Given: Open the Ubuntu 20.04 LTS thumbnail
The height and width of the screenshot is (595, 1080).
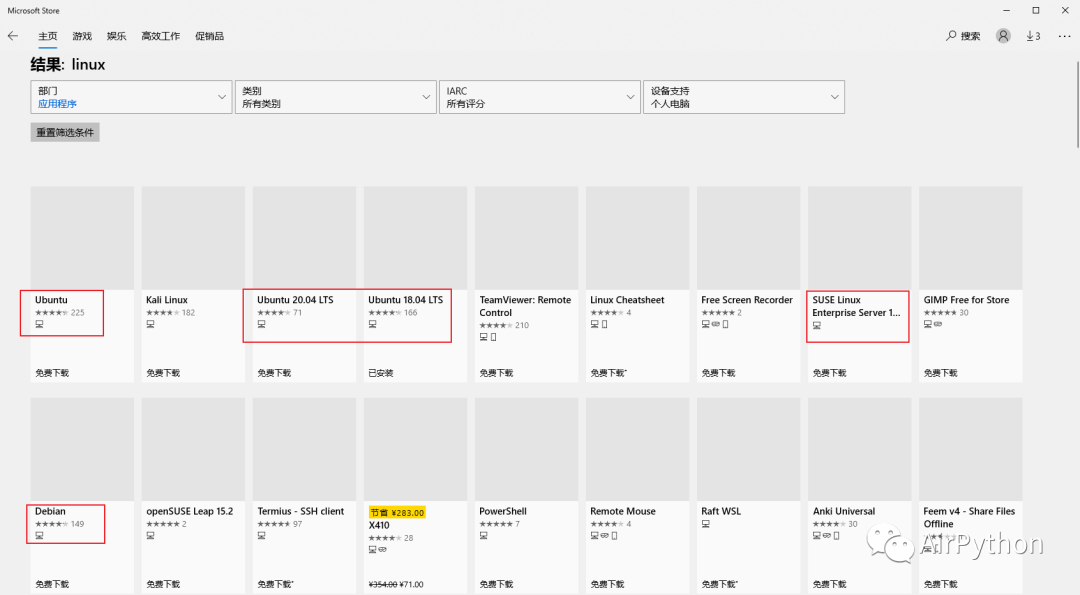Looking at the screenshot, I should (304, 238).
